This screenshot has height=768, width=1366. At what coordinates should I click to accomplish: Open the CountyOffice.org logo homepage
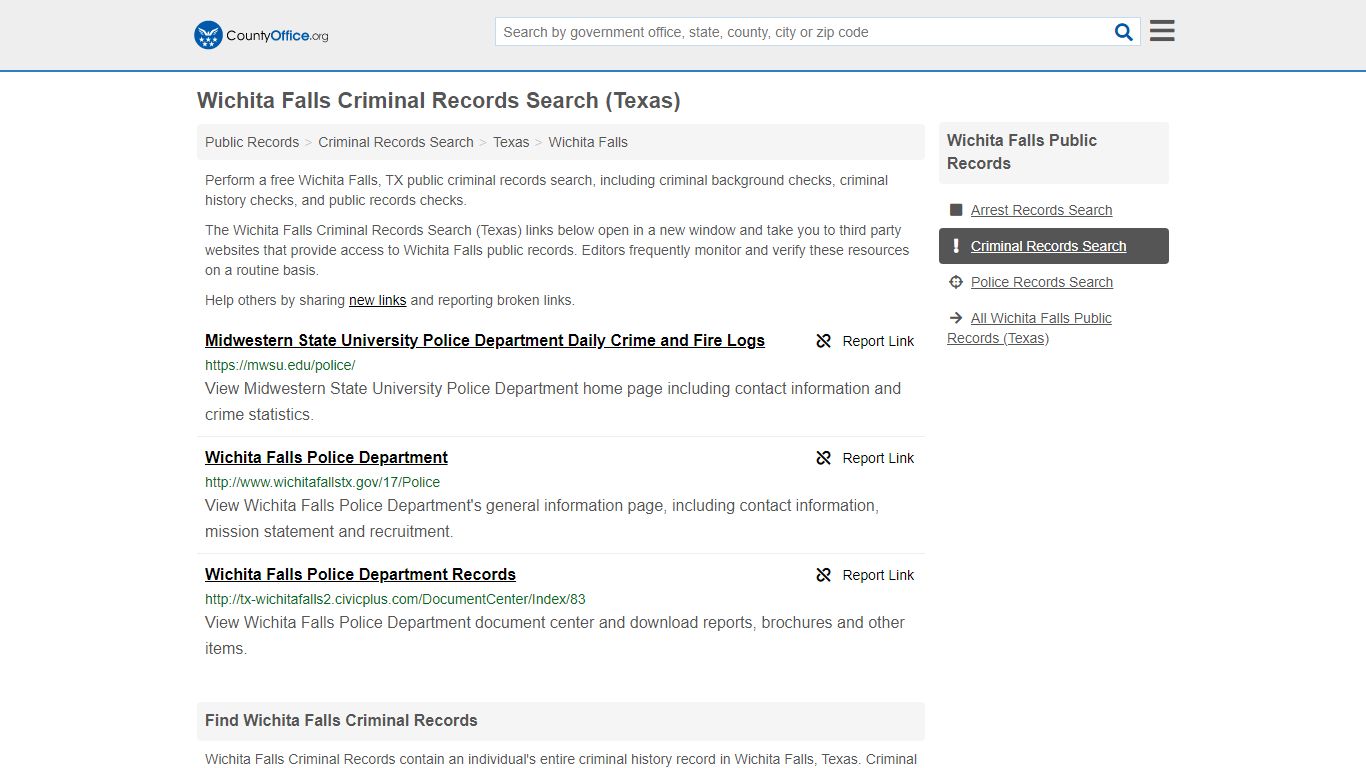(x=261, y=35)
